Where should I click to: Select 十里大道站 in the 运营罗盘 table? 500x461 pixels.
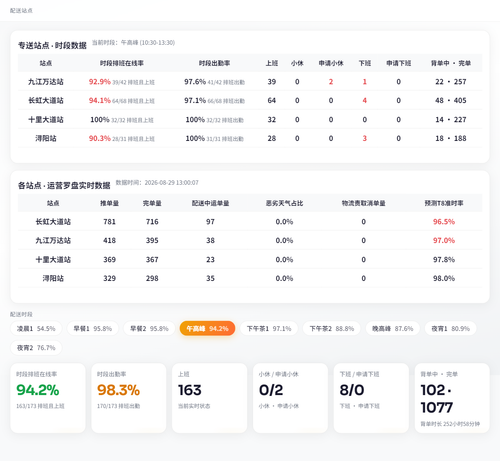[53, 259]
